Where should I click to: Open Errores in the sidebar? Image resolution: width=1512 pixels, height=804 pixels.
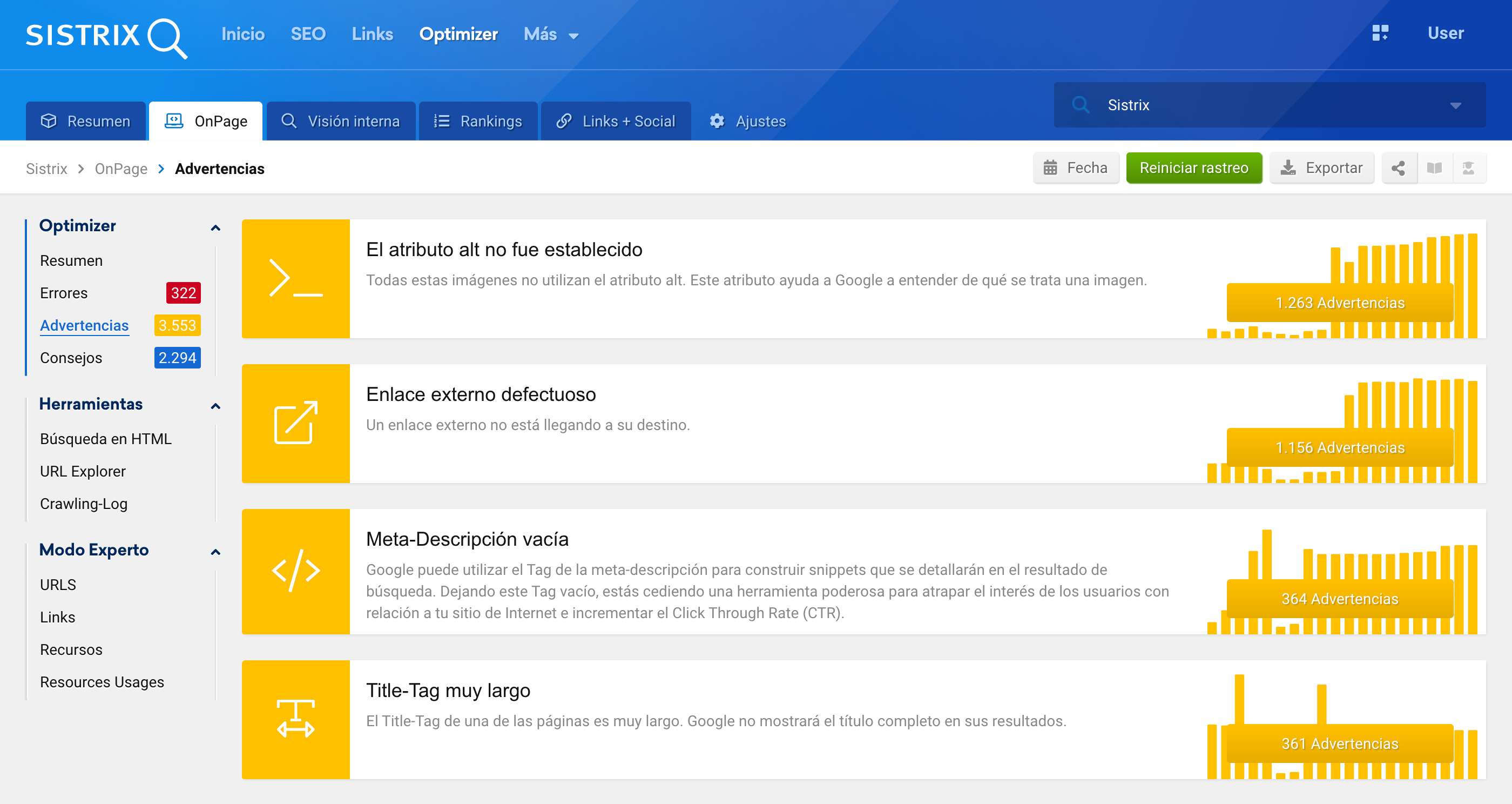click(x=63, y=292)
